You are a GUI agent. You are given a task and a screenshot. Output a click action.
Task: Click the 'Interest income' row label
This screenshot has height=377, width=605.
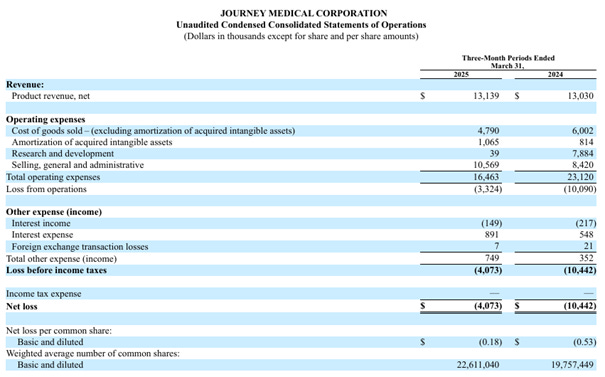(41, 223)
